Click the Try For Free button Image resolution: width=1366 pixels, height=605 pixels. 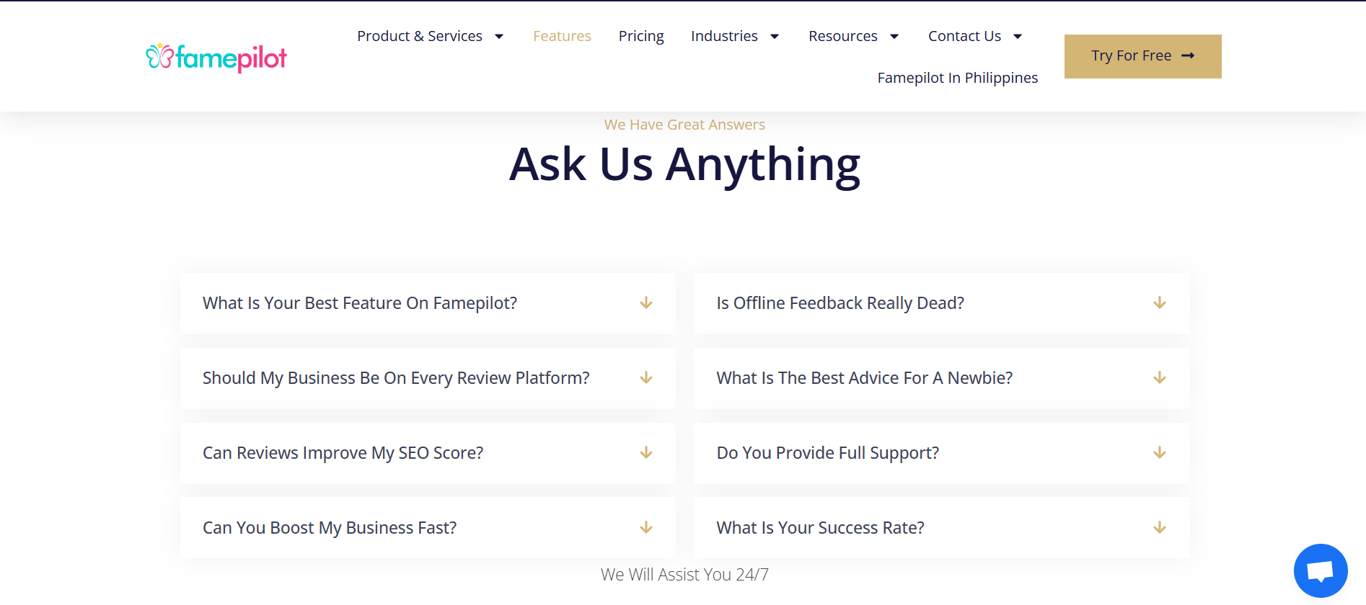tap(1142, 56)
